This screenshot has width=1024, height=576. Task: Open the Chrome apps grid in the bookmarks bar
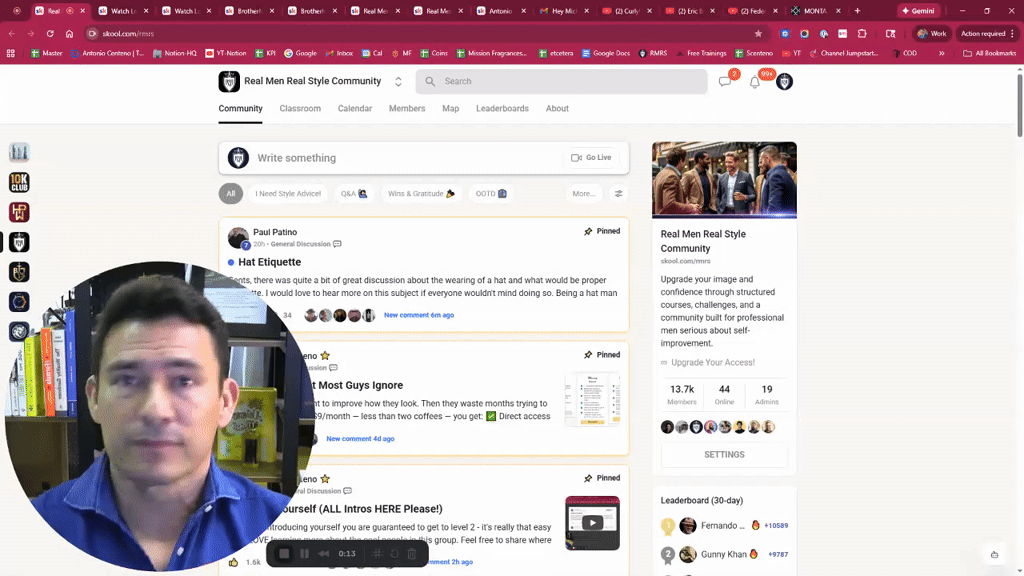point(10,54)
